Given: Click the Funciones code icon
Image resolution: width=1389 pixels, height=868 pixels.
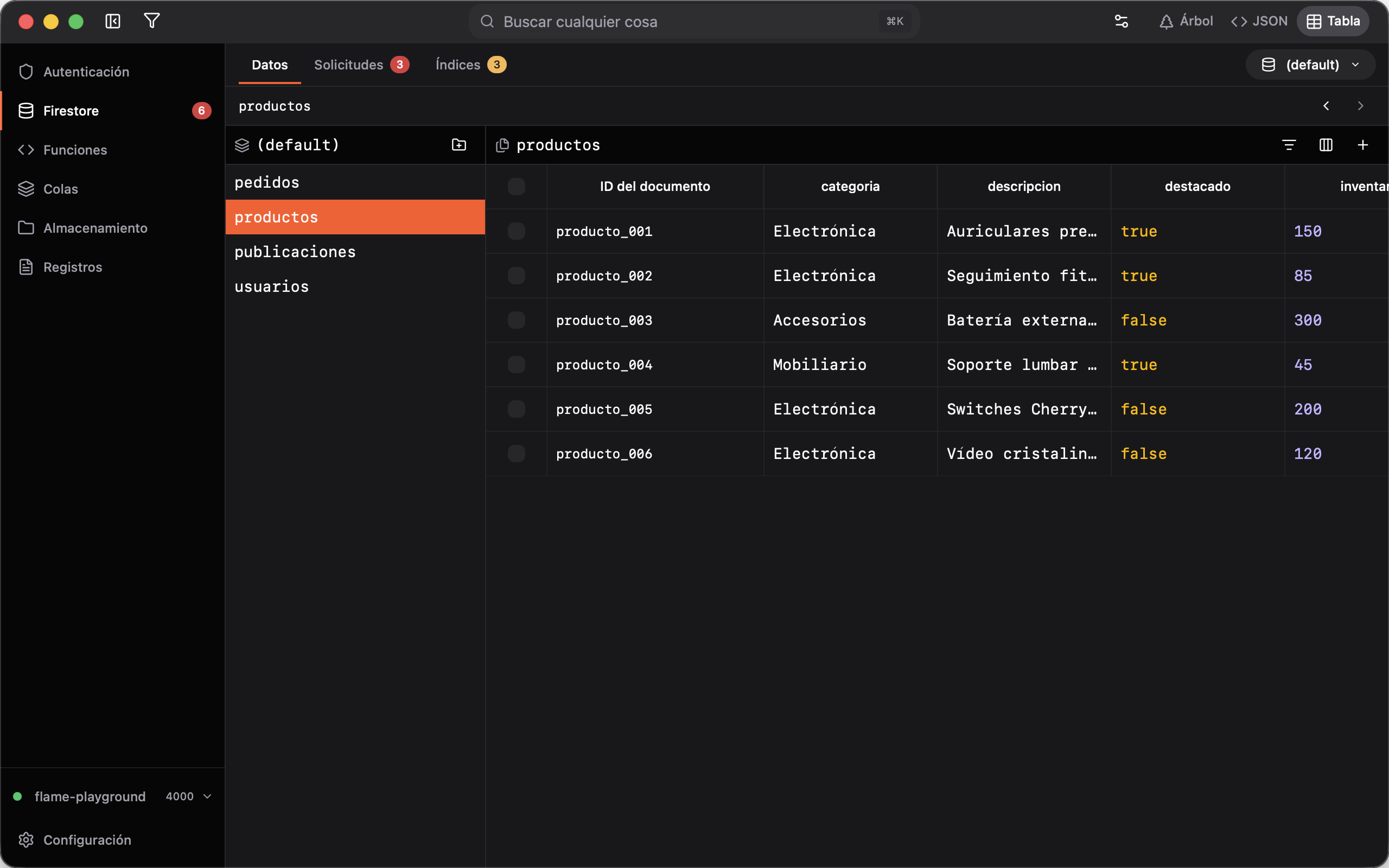Looking at the screenshot, I should point(26,150).
